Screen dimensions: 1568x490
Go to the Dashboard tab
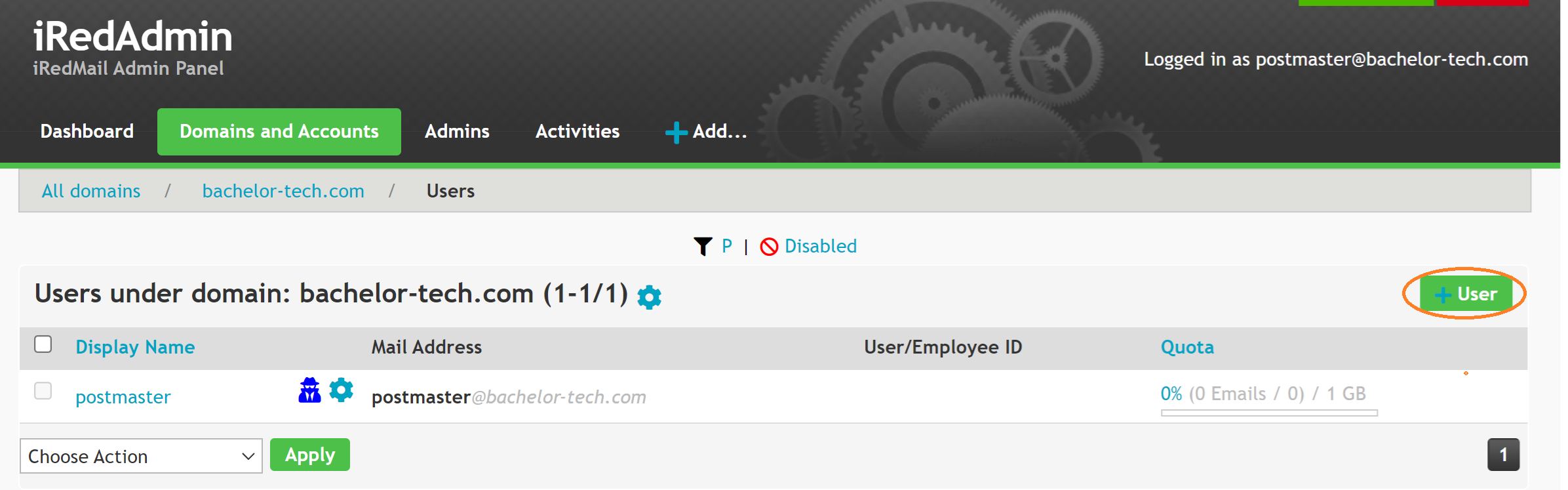point(87,132)
